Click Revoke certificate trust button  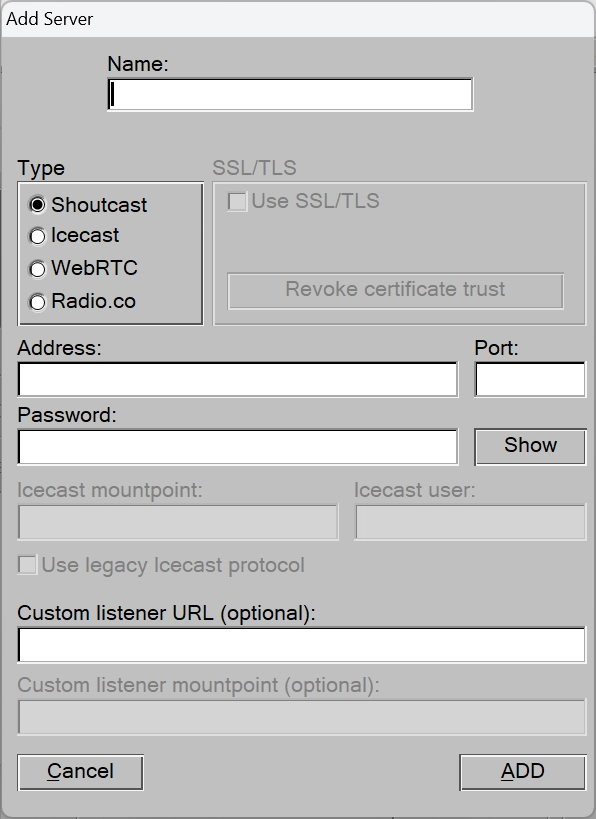(395, 290)
